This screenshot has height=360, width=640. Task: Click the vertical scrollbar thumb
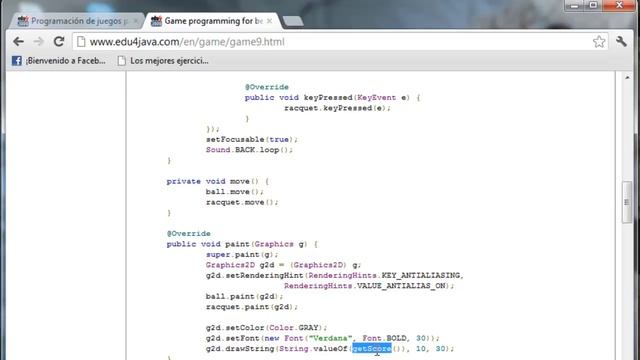(x=627, y=202)
